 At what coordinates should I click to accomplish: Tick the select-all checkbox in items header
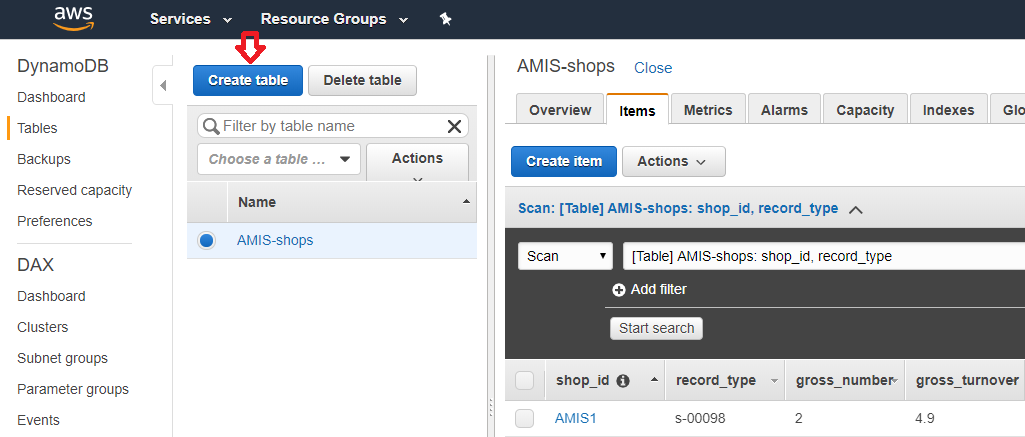coord(524,380)
